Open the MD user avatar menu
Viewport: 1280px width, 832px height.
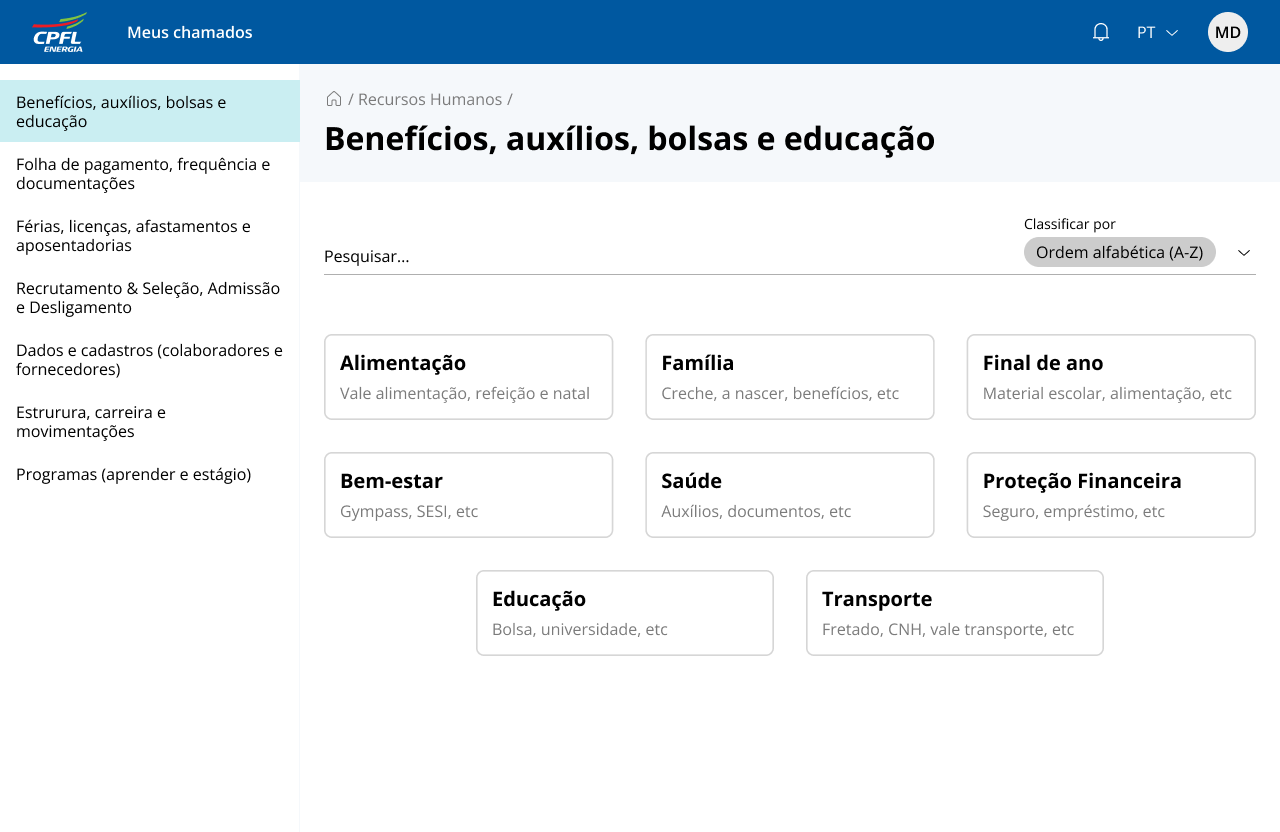click(1228, 32)
